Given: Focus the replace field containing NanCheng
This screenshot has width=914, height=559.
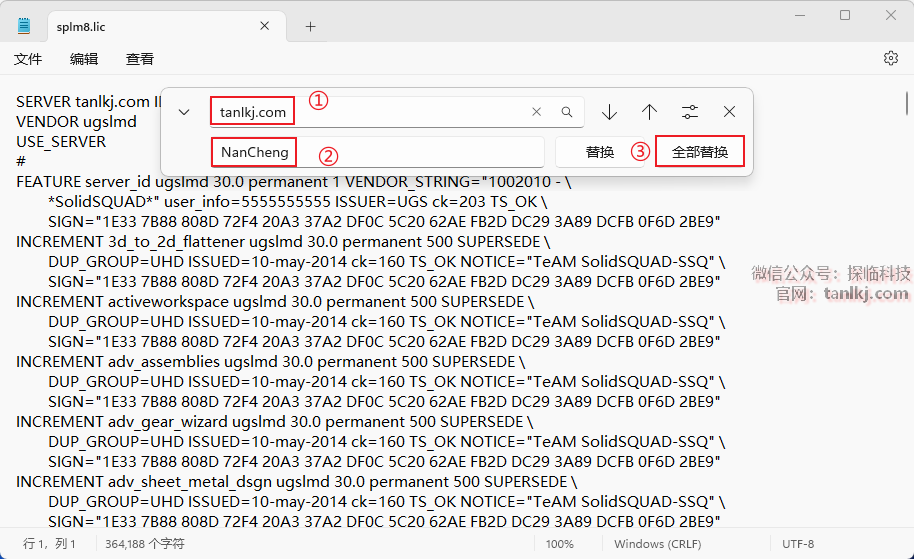Looking at the screenshot, I should pos(400,152).
